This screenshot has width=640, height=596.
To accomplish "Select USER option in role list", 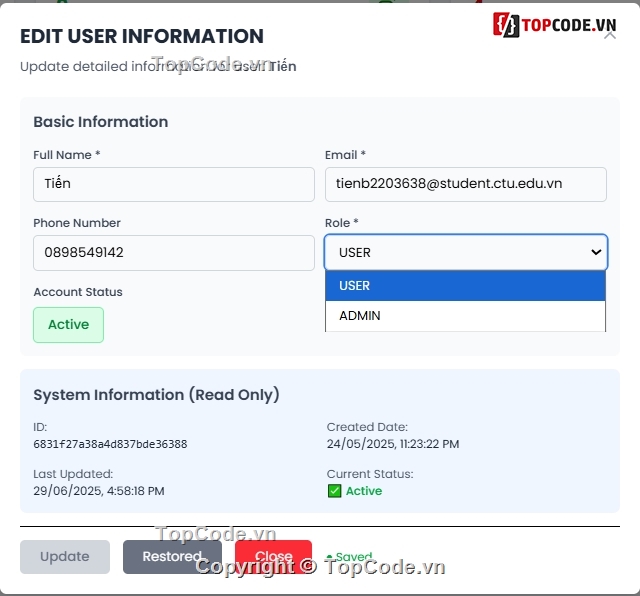I will click(465, 285).
